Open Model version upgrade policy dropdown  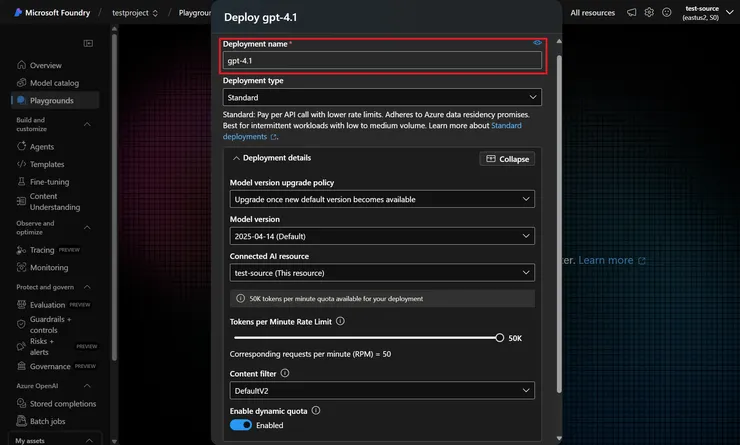382,199
